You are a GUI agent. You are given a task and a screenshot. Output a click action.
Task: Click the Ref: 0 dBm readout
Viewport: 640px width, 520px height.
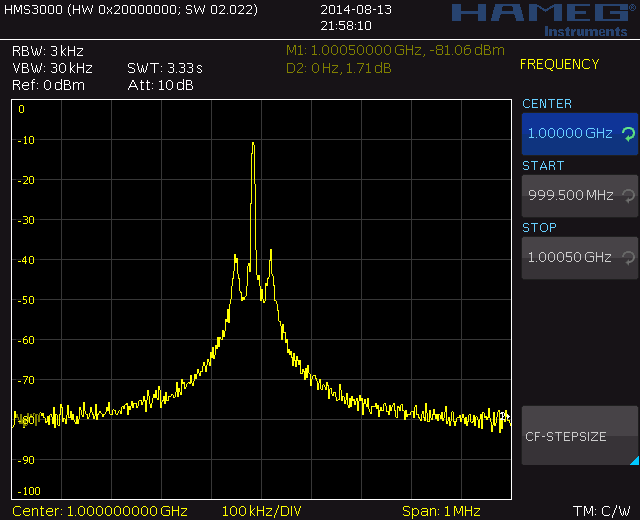49,85
